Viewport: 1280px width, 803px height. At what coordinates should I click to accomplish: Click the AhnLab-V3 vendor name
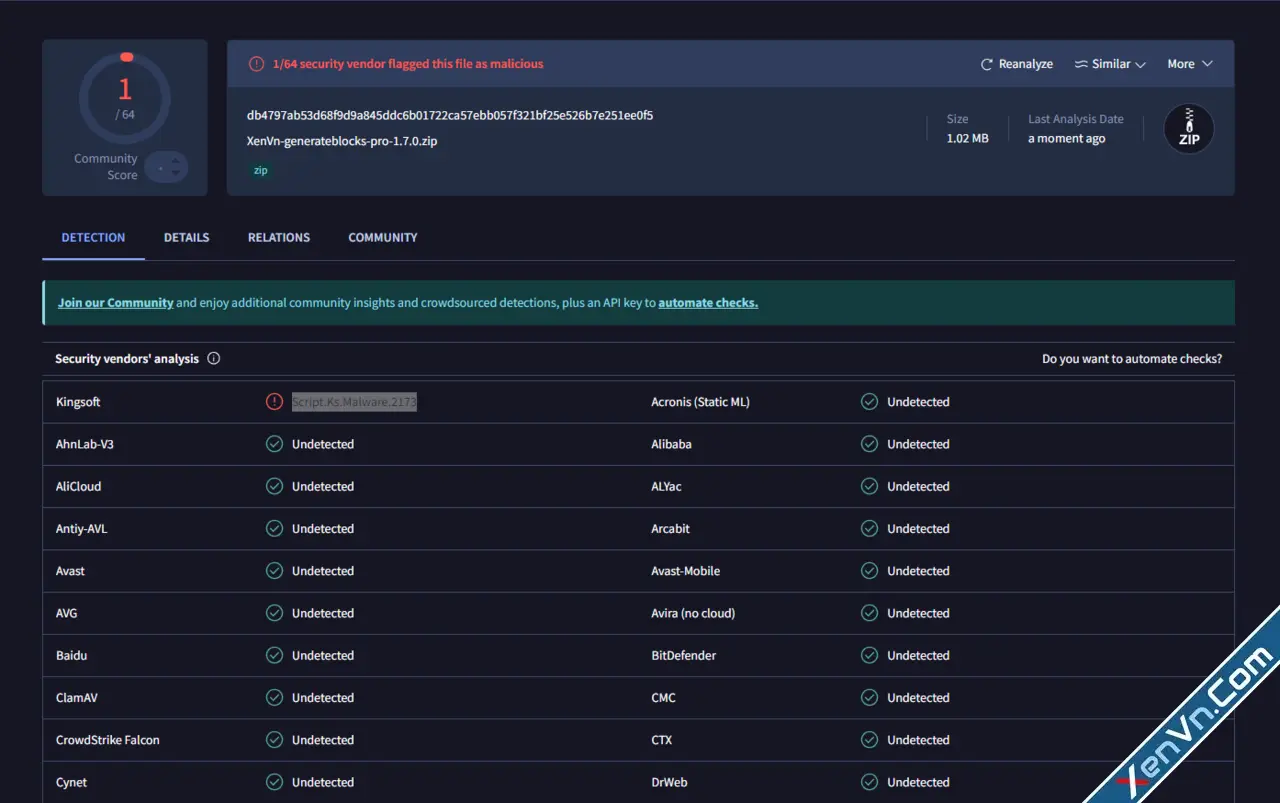pyautogui.click(x=85, y=444)
